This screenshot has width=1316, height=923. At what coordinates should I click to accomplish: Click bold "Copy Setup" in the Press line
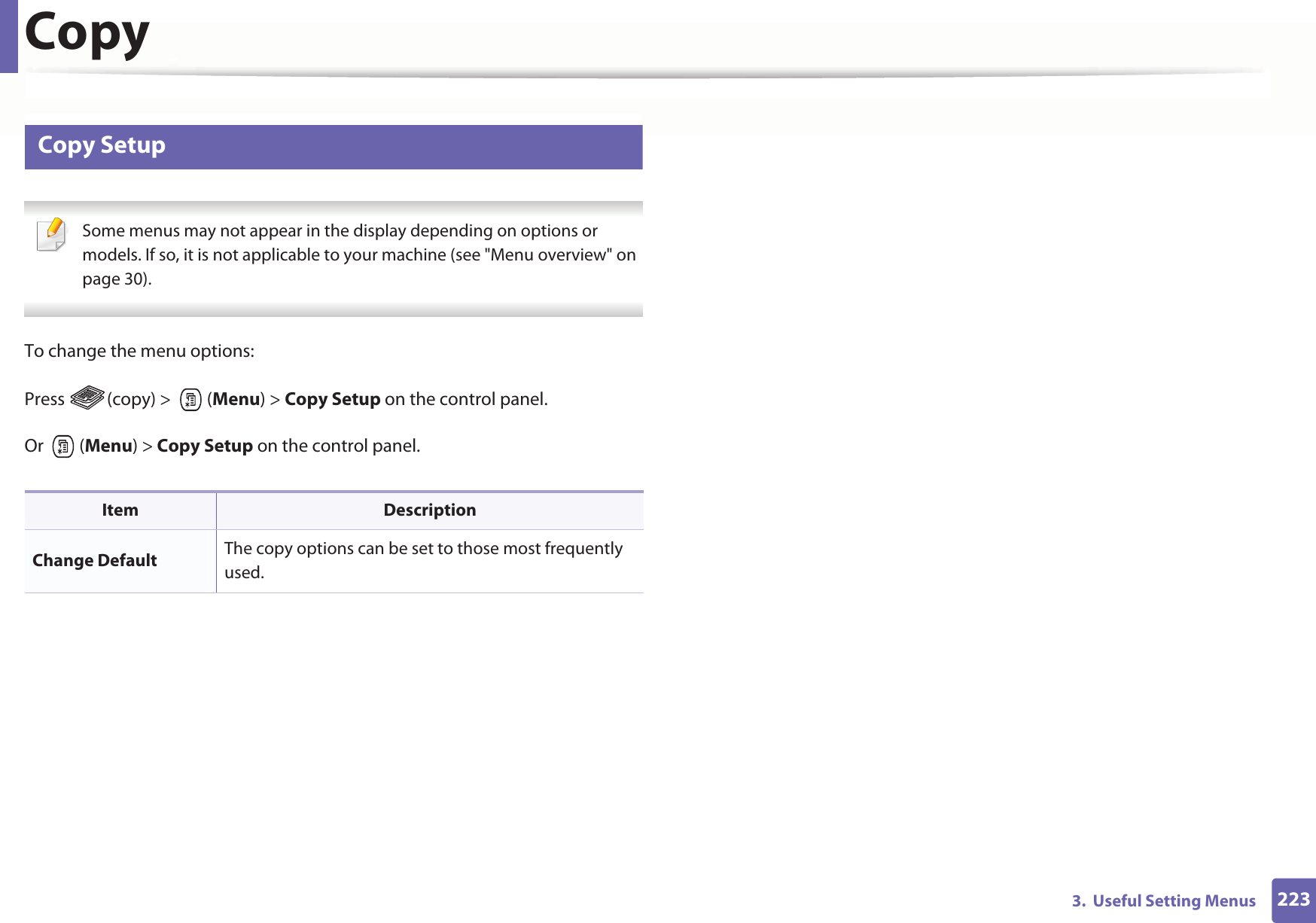[x=332, y=400]
